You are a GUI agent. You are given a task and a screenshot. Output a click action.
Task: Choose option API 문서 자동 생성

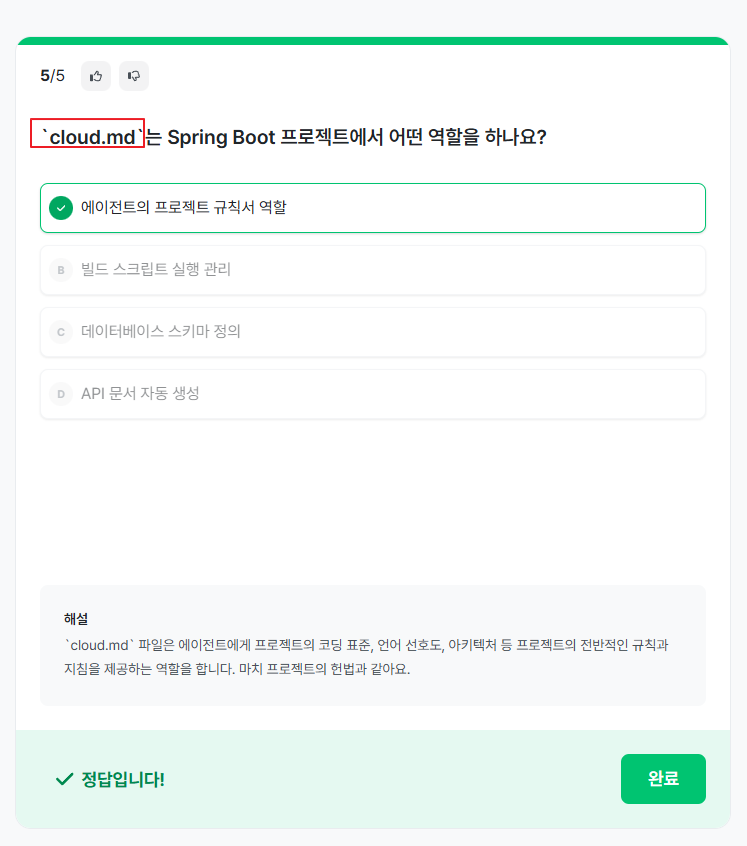(x=373, y=394)
